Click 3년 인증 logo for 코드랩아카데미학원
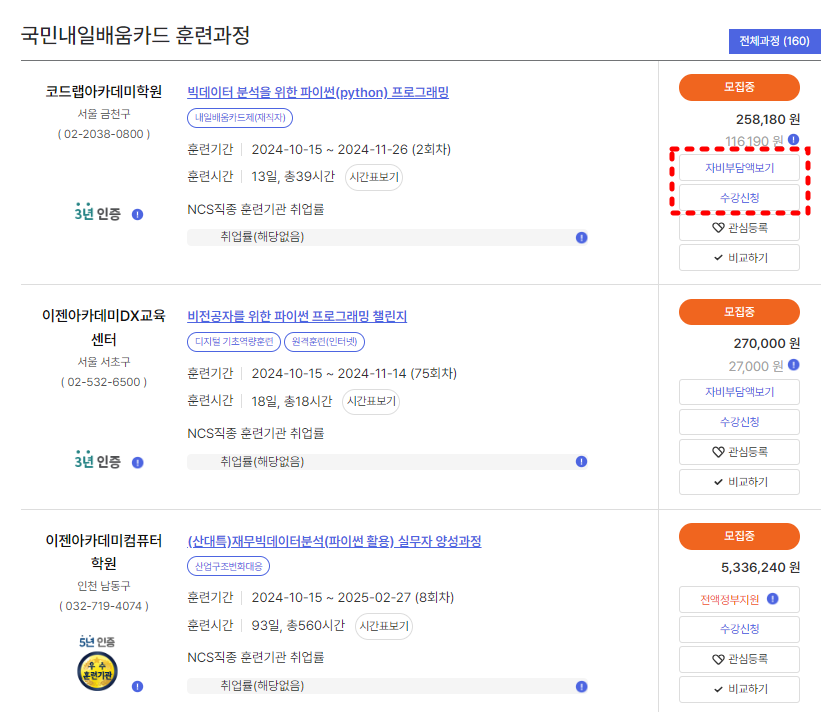 pos(97,212)
